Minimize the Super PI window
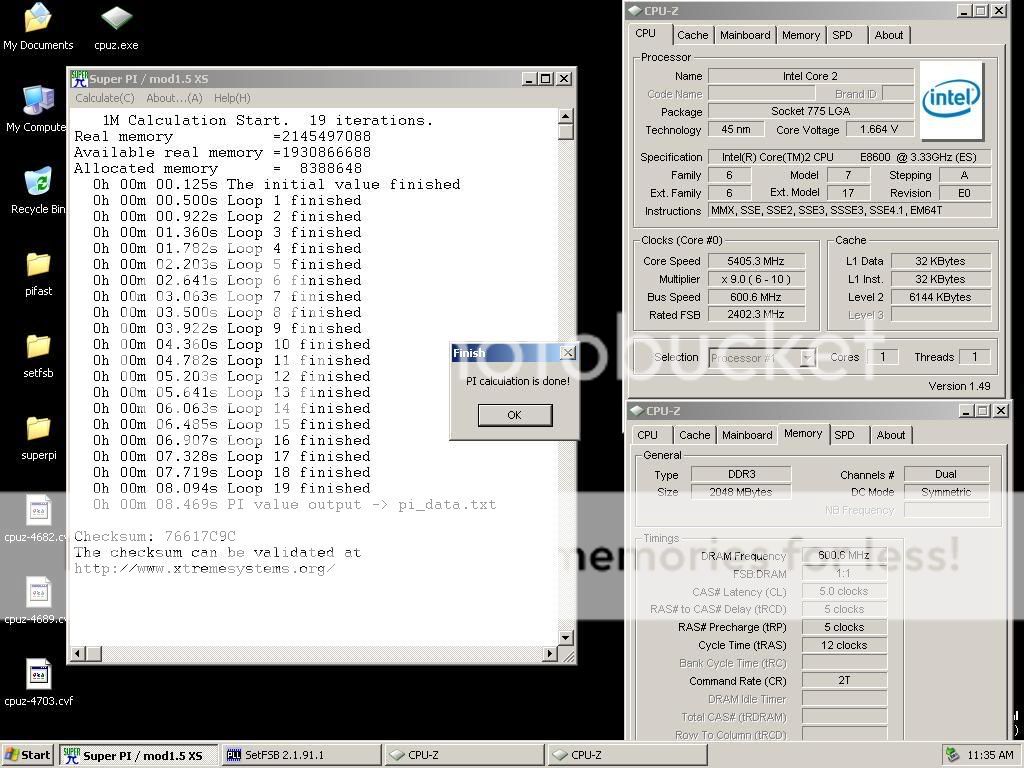Viewport: 1024px width, 768px height. (530, 79)
